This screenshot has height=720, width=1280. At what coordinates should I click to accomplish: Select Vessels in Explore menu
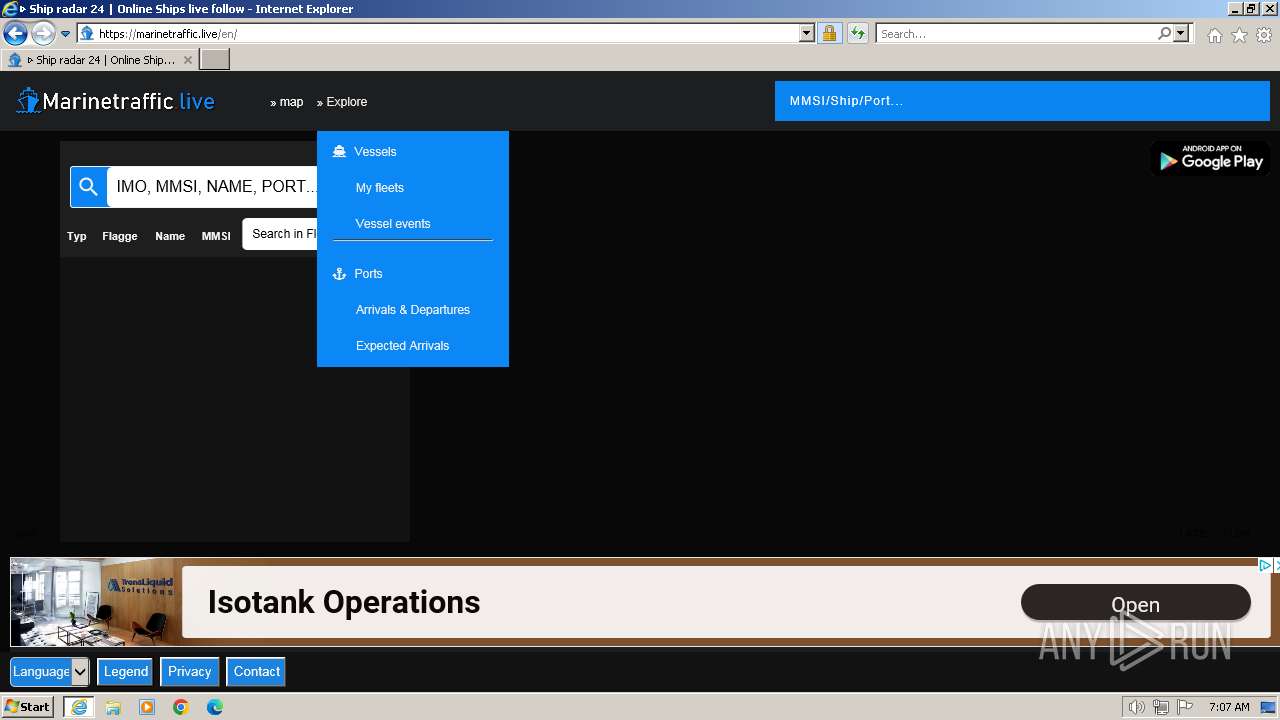(x=375, y=151)
